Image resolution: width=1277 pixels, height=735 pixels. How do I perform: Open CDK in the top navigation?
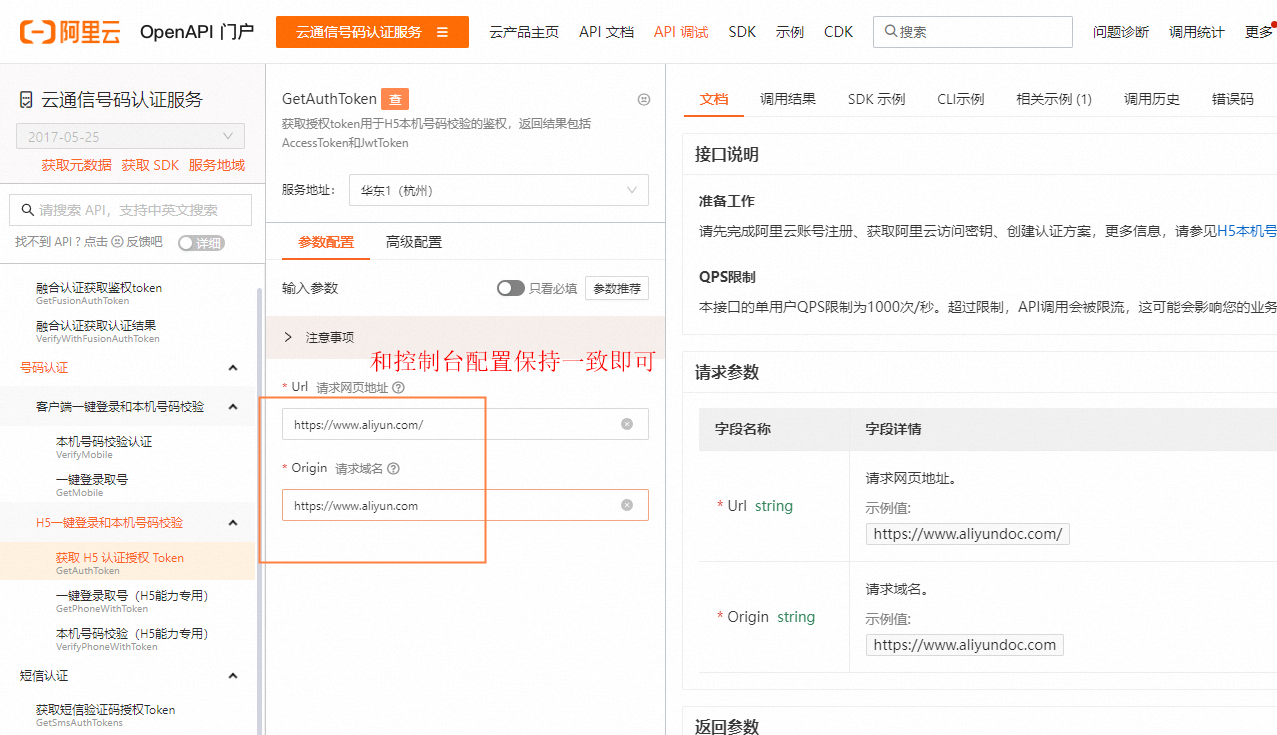[838, 32]
